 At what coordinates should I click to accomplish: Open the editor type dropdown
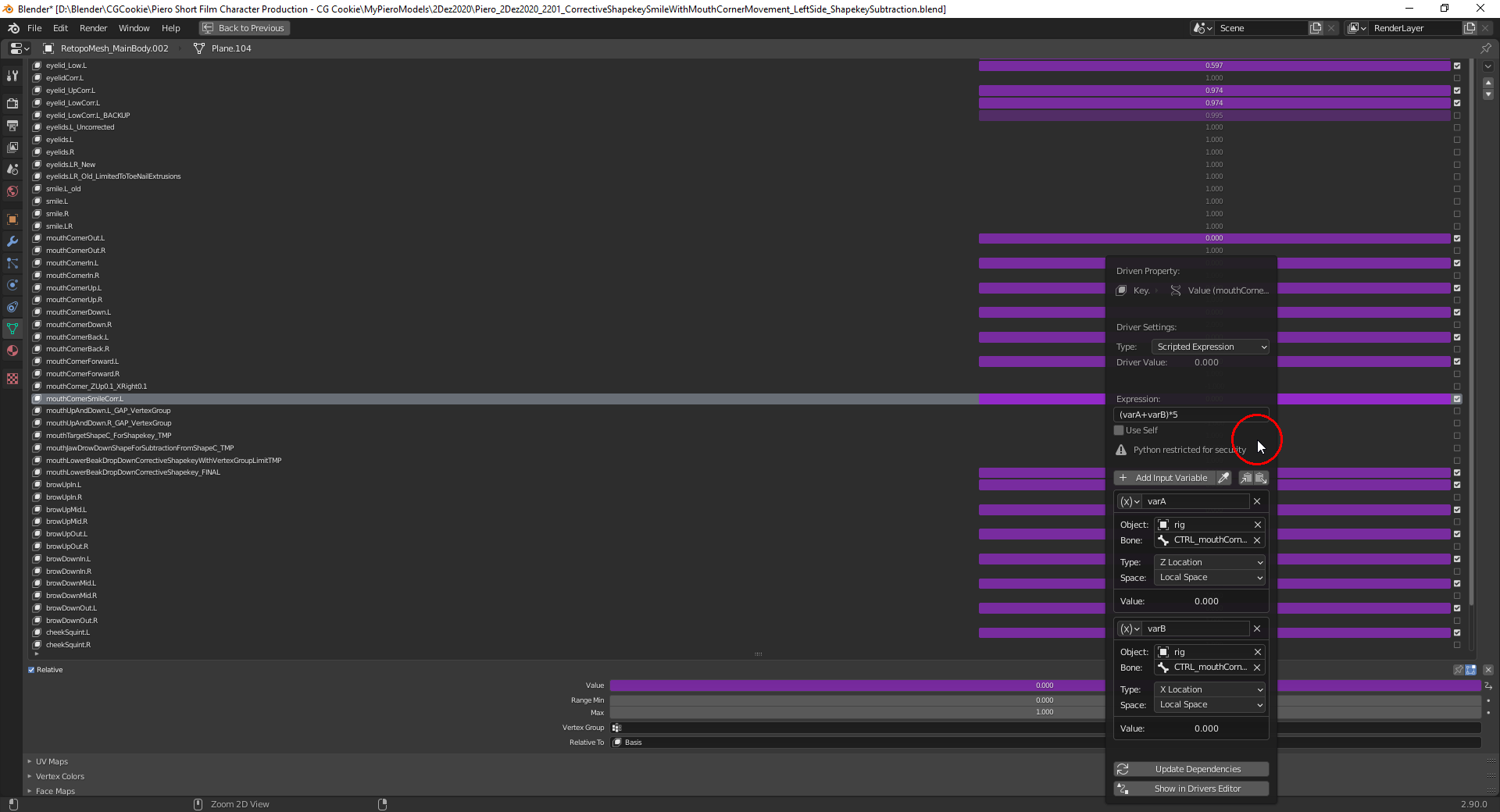[x=20, y=48]
